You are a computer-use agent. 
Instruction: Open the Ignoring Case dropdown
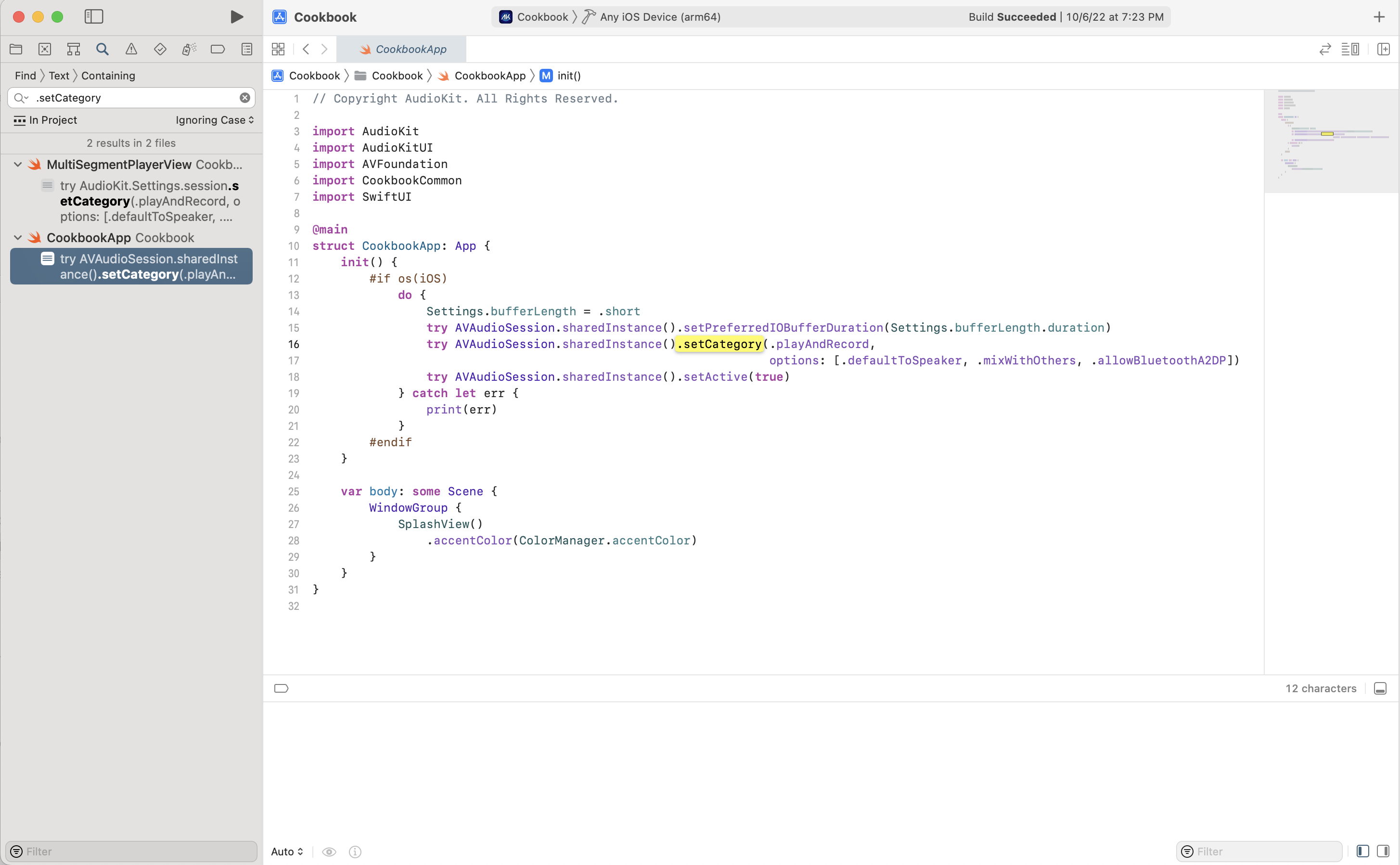tap(215, 120)
